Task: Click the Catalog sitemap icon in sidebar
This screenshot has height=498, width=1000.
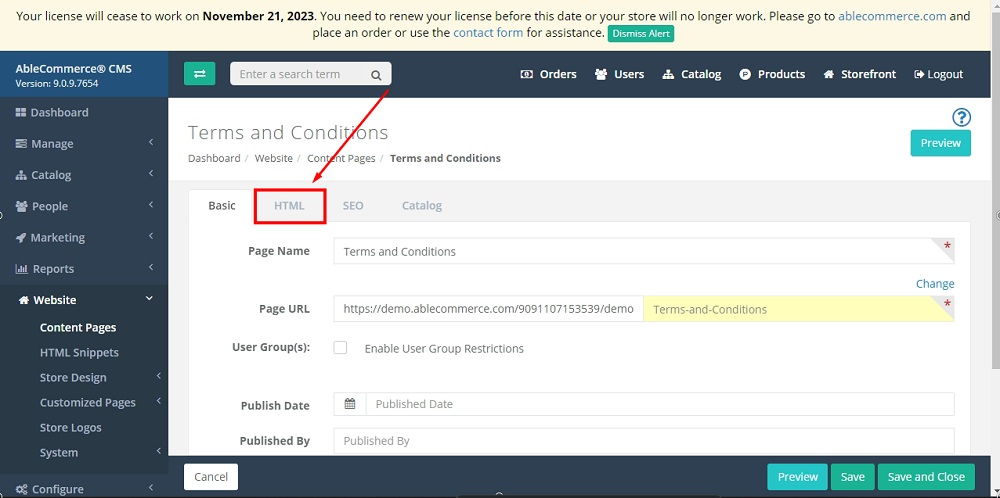Action: pyautogui.click(x=21, y=175)
